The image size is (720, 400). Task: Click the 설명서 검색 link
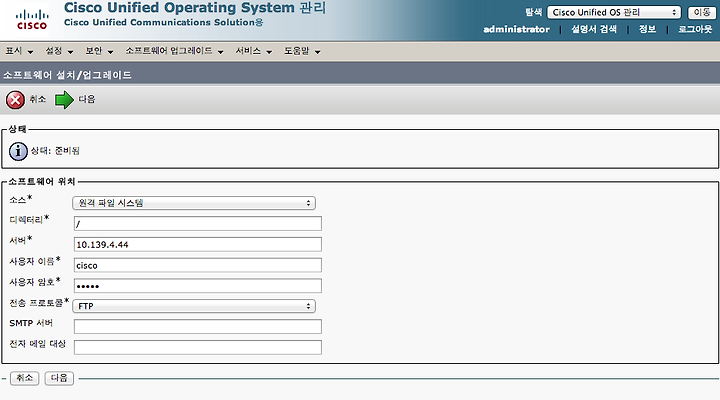594,29
